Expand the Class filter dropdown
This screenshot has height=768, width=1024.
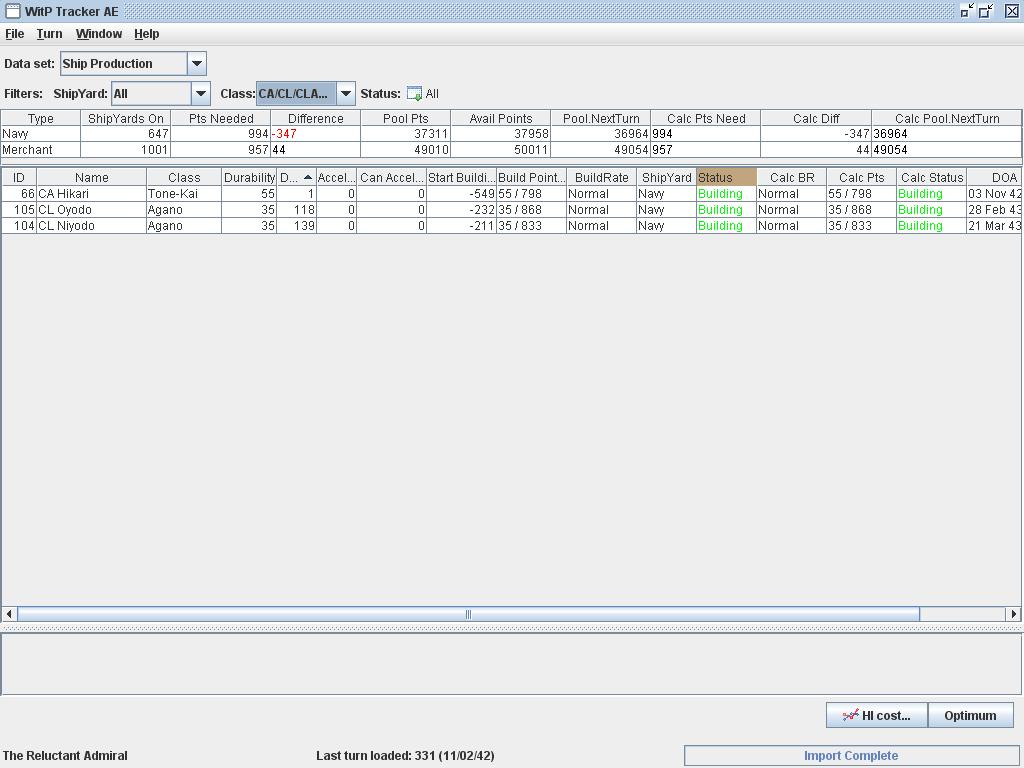(x=346, y=93)
